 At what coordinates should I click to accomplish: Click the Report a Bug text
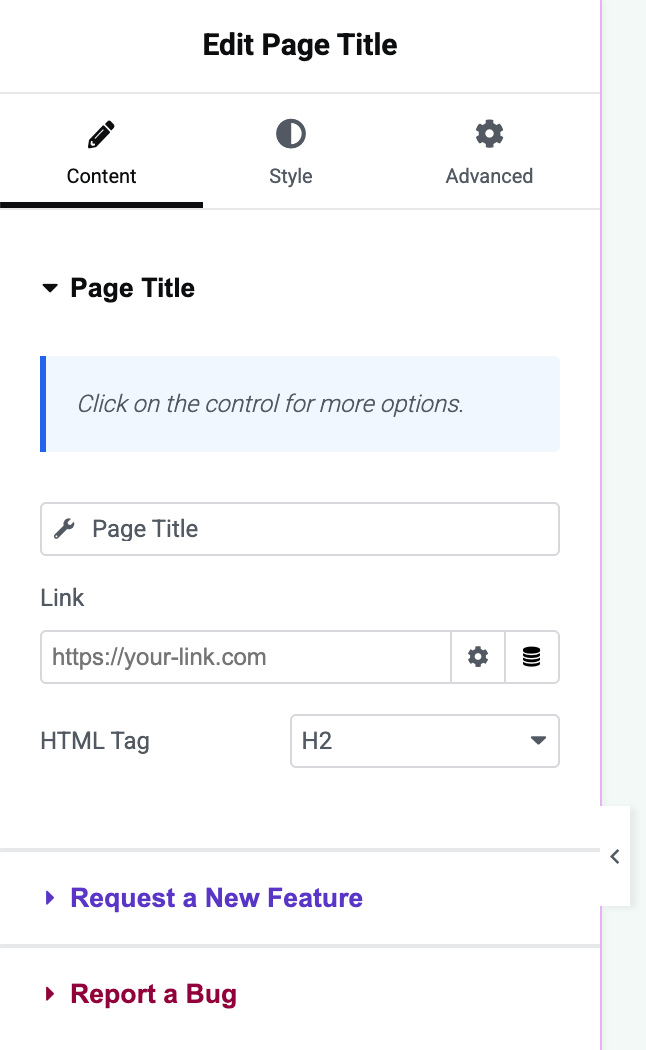tap(153, 994)
